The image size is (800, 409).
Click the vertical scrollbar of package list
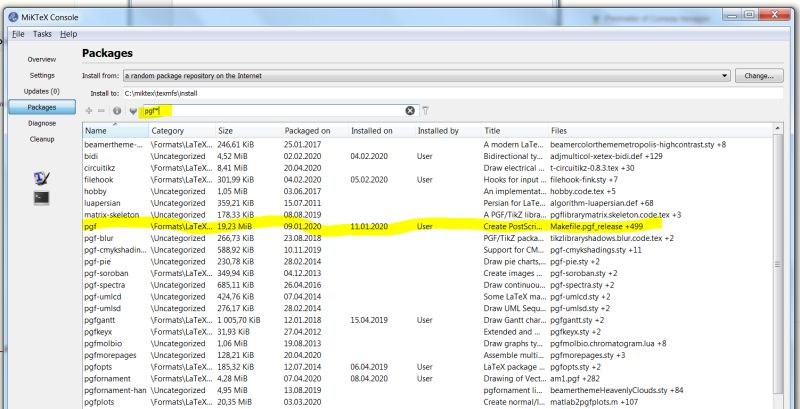pyautogui.click(x=778, y=264)
